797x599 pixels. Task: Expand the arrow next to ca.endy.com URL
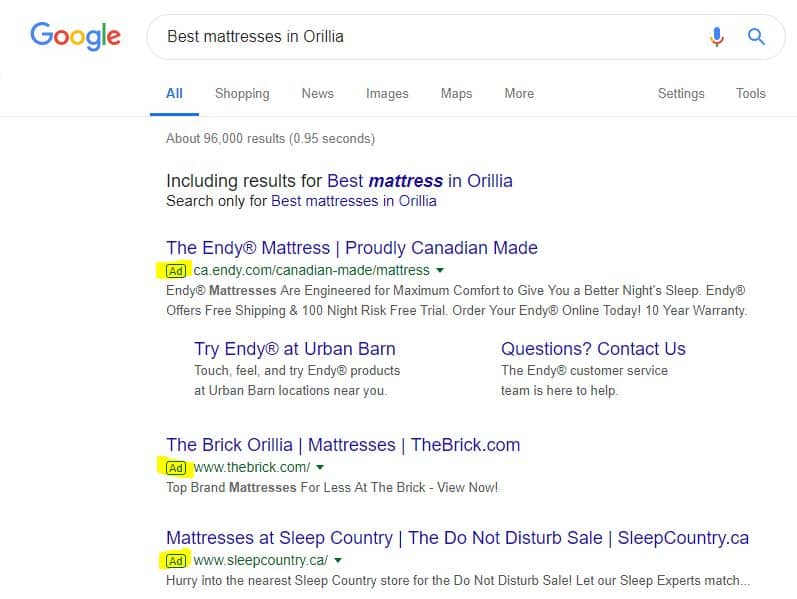pos(440,271)
